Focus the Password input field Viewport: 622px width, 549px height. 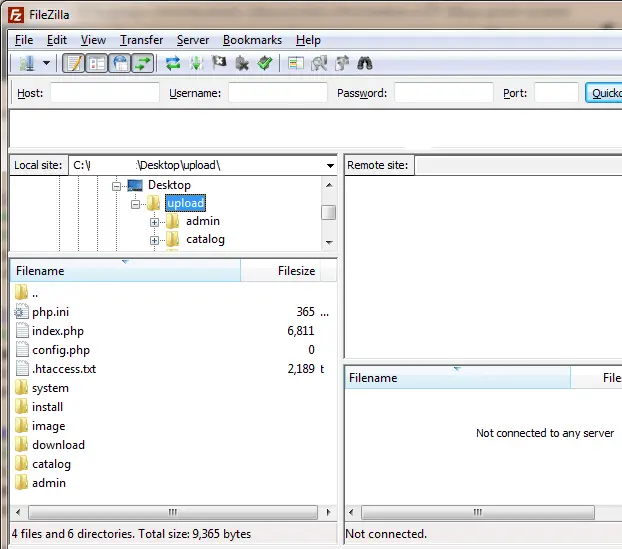[444, 92]
